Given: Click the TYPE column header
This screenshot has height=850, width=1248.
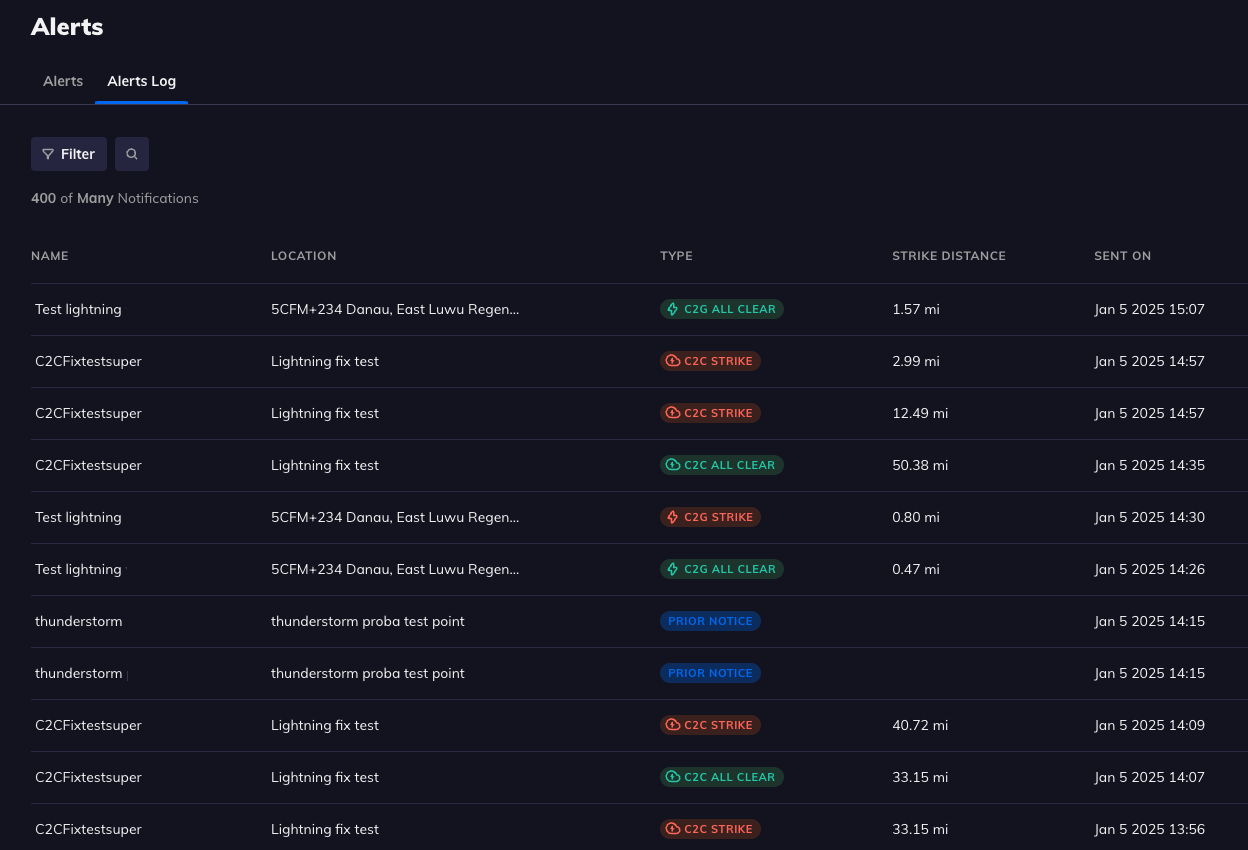Looking at the screenshot, I should click(x=676, y=256).
